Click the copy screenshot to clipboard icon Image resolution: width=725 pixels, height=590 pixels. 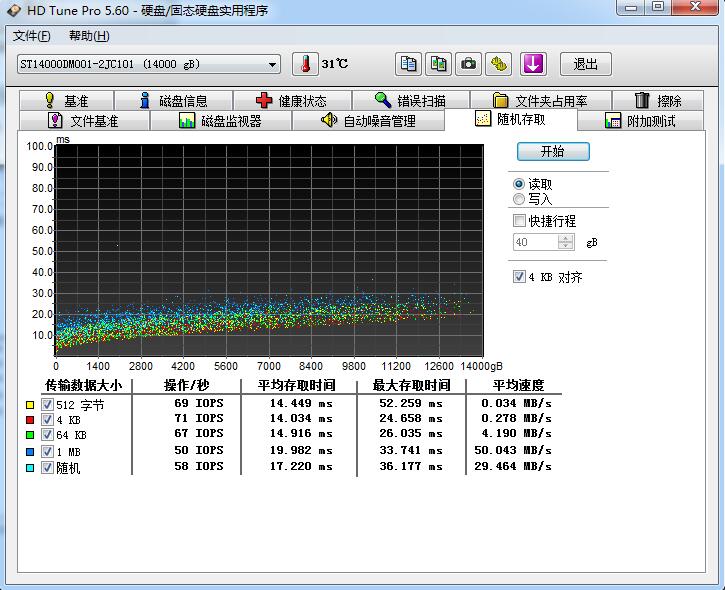438,64
